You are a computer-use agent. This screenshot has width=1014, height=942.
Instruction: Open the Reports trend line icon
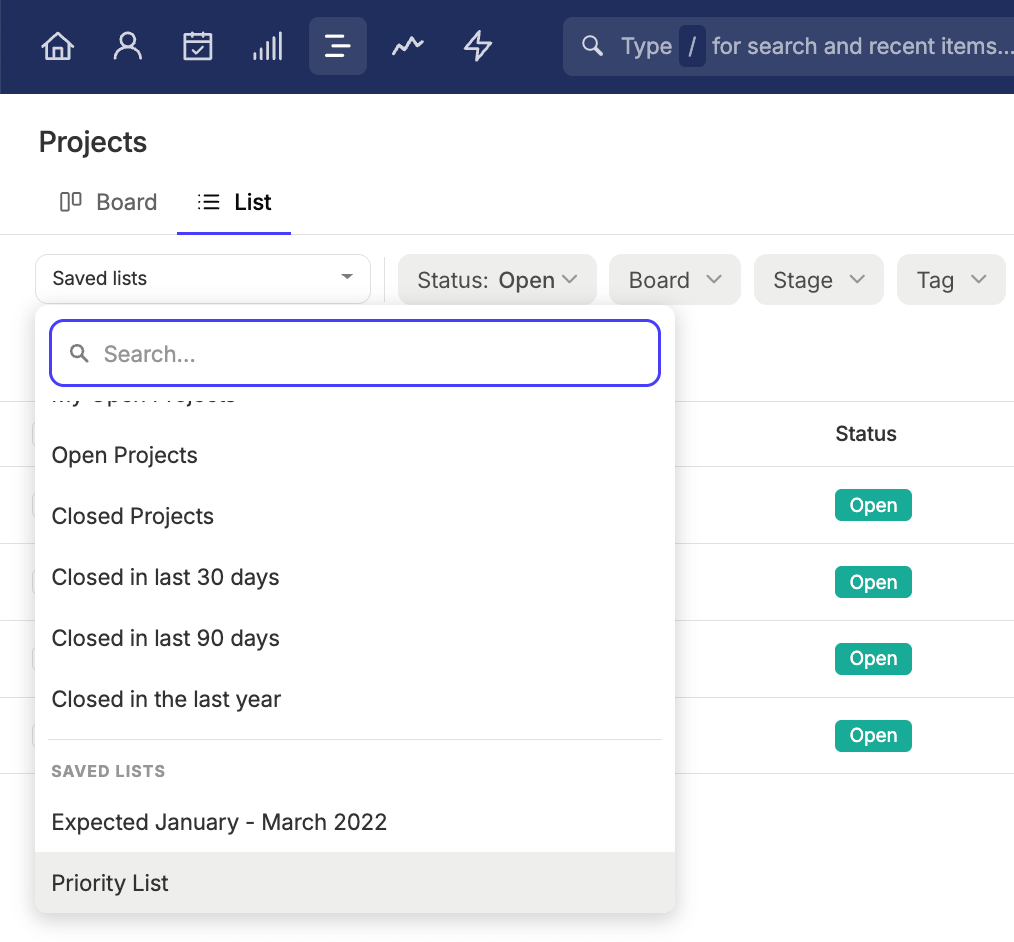[407, 47]
